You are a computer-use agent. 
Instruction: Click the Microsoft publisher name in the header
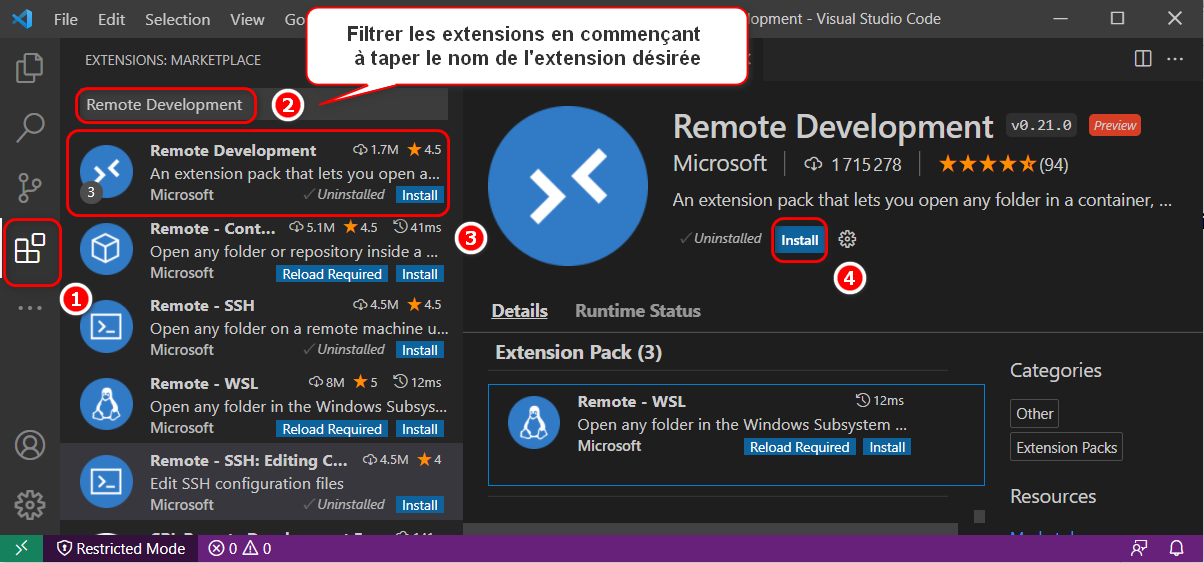tap(720, 163)
